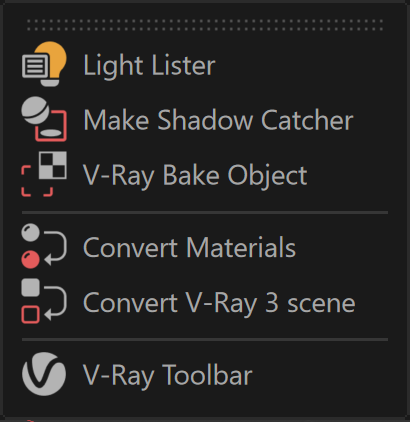Image resolution: width=410 pixels, height=422 pixels.
Task: Click the list sheet part of Light Lister icon
Action: [35, 67]
